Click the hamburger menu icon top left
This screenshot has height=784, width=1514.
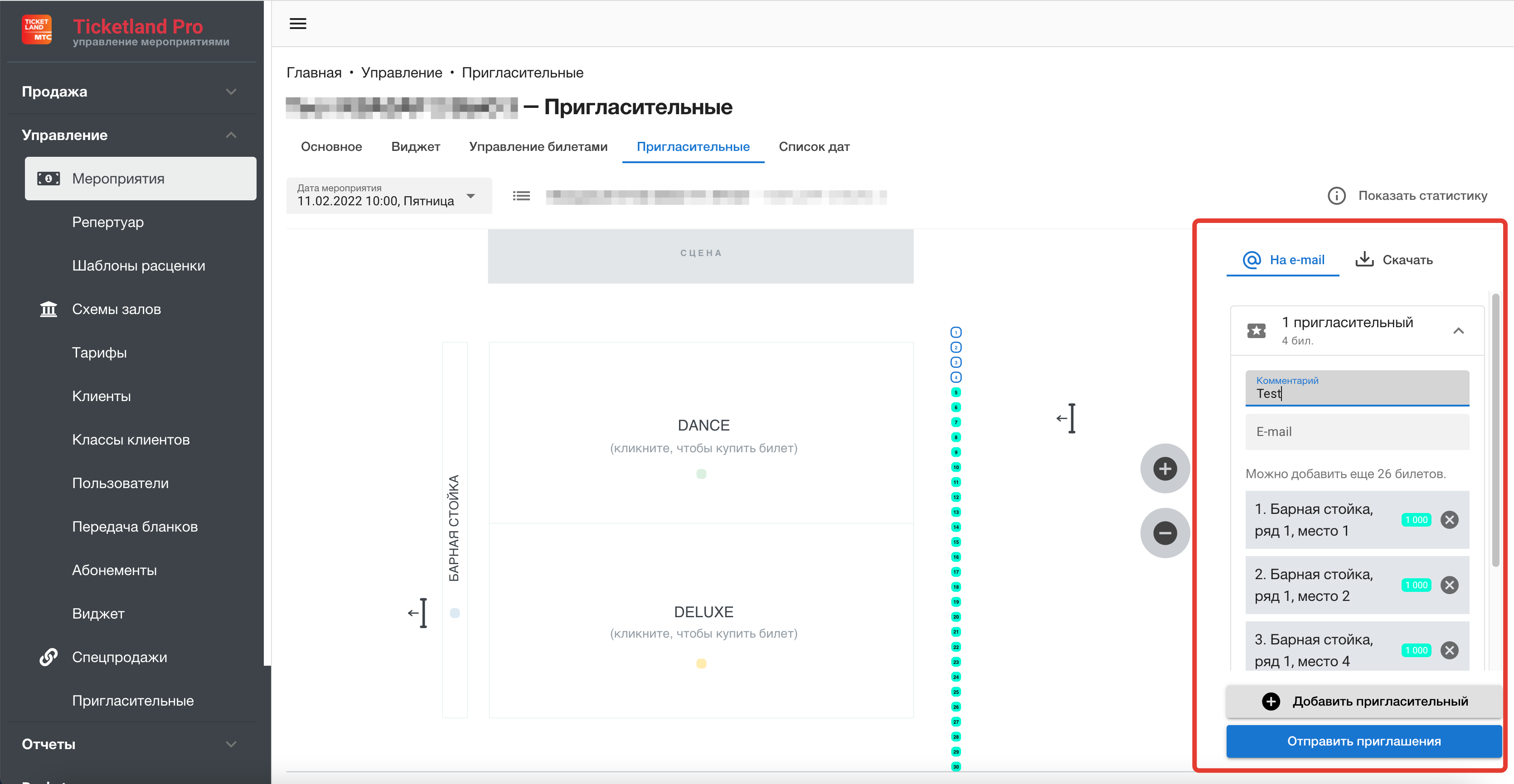click(298, 24)
